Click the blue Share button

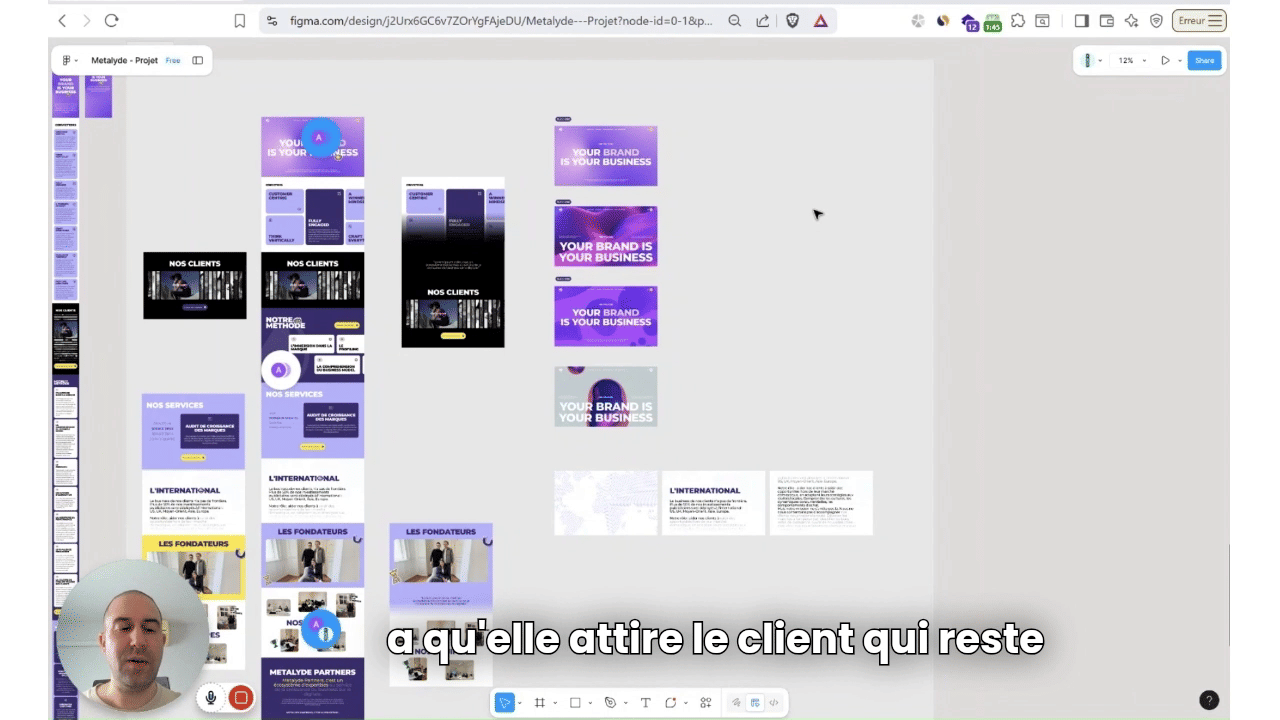tap(1204, 61)
